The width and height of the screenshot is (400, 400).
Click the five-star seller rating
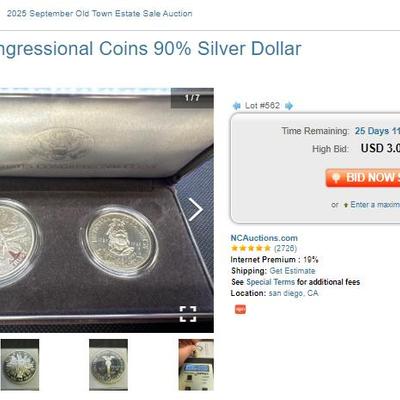[251, 248]
